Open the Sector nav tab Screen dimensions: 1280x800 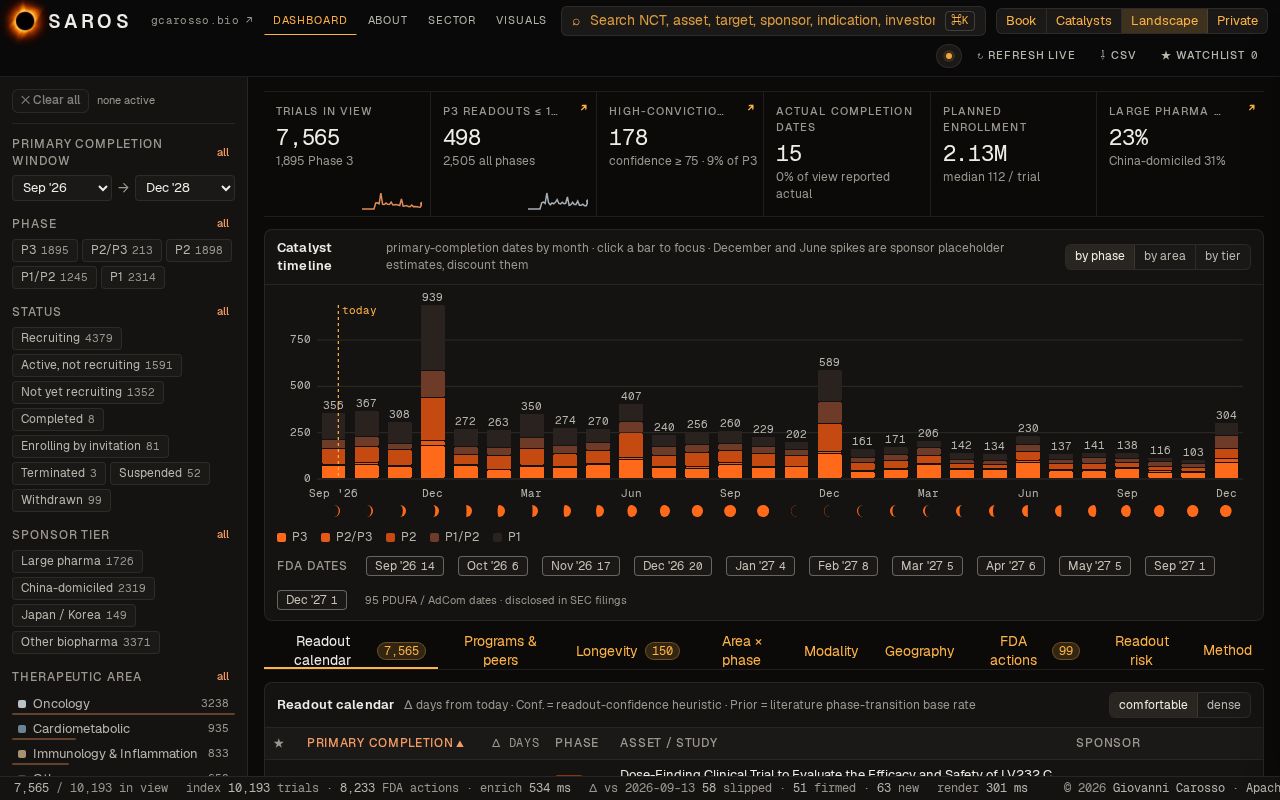[452, 20]
